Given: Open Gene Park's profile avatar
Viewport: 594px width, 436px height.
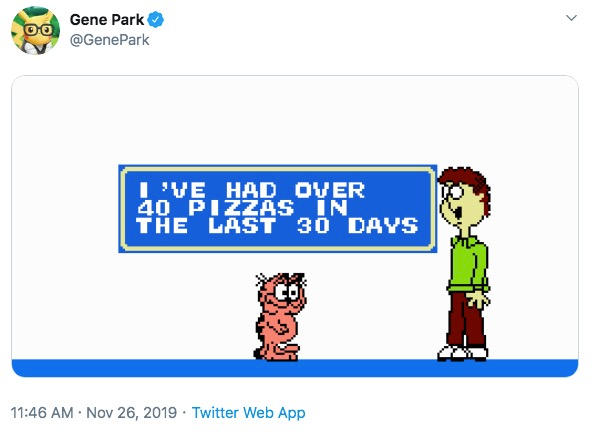Looking at the screenshot, I should click(x=35, y=30).
